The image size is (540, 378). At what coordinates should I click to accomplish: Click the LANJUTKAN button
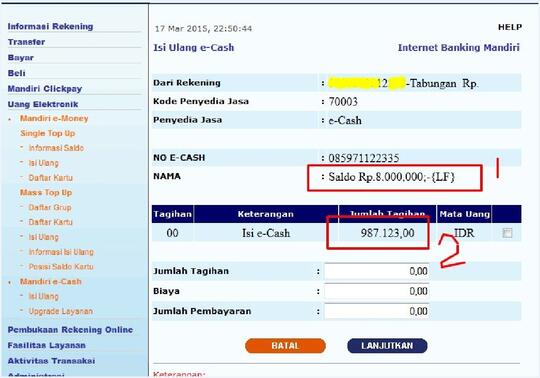point(387,346)
